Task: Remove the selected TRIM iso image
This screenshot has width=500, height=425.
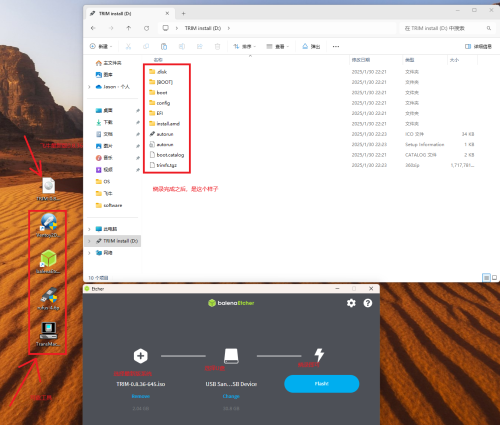Action: (141, 396)
